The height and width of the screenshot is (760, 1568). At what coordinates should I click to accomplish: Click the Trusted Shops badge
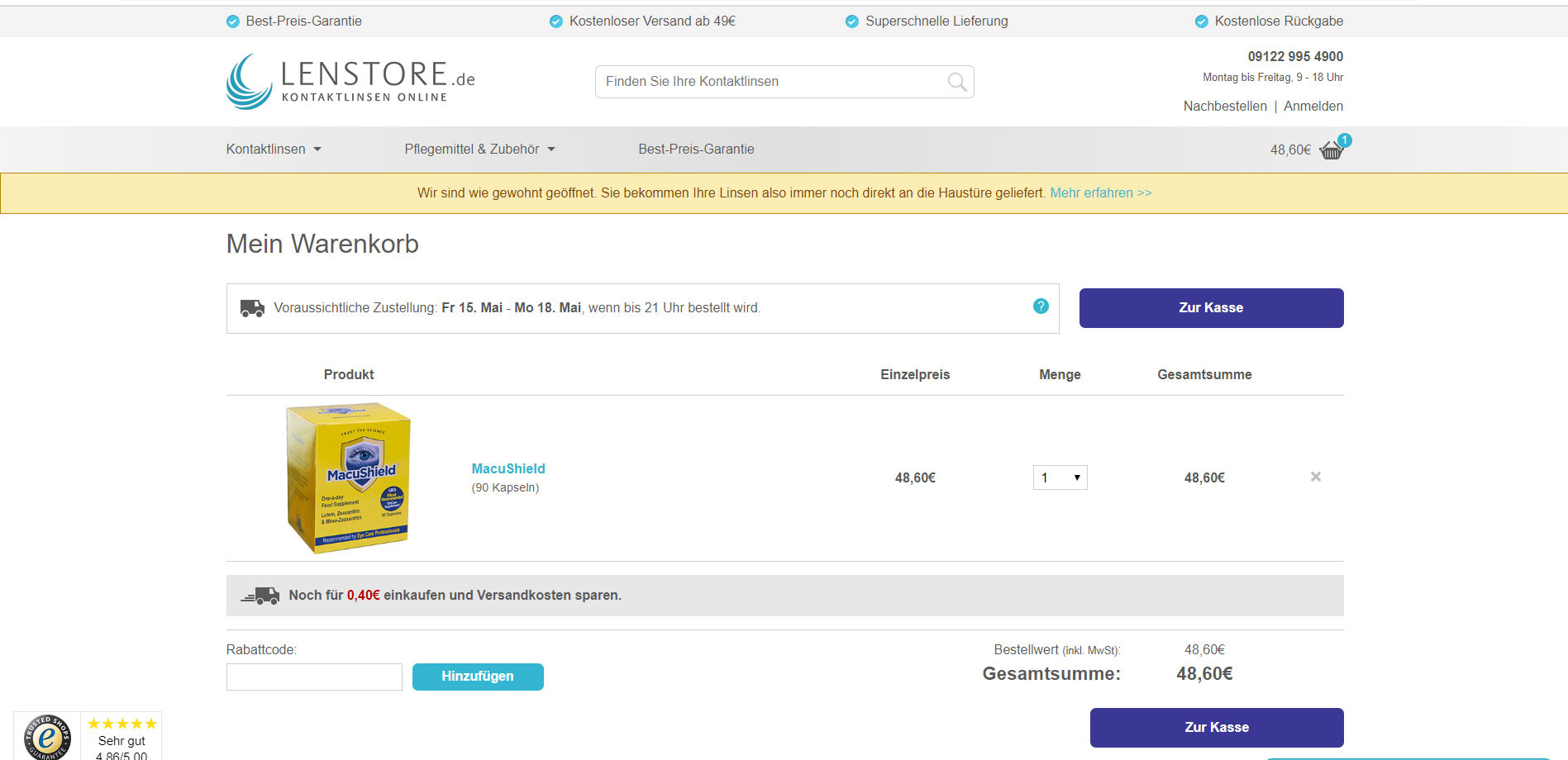(x=47, y=737)
